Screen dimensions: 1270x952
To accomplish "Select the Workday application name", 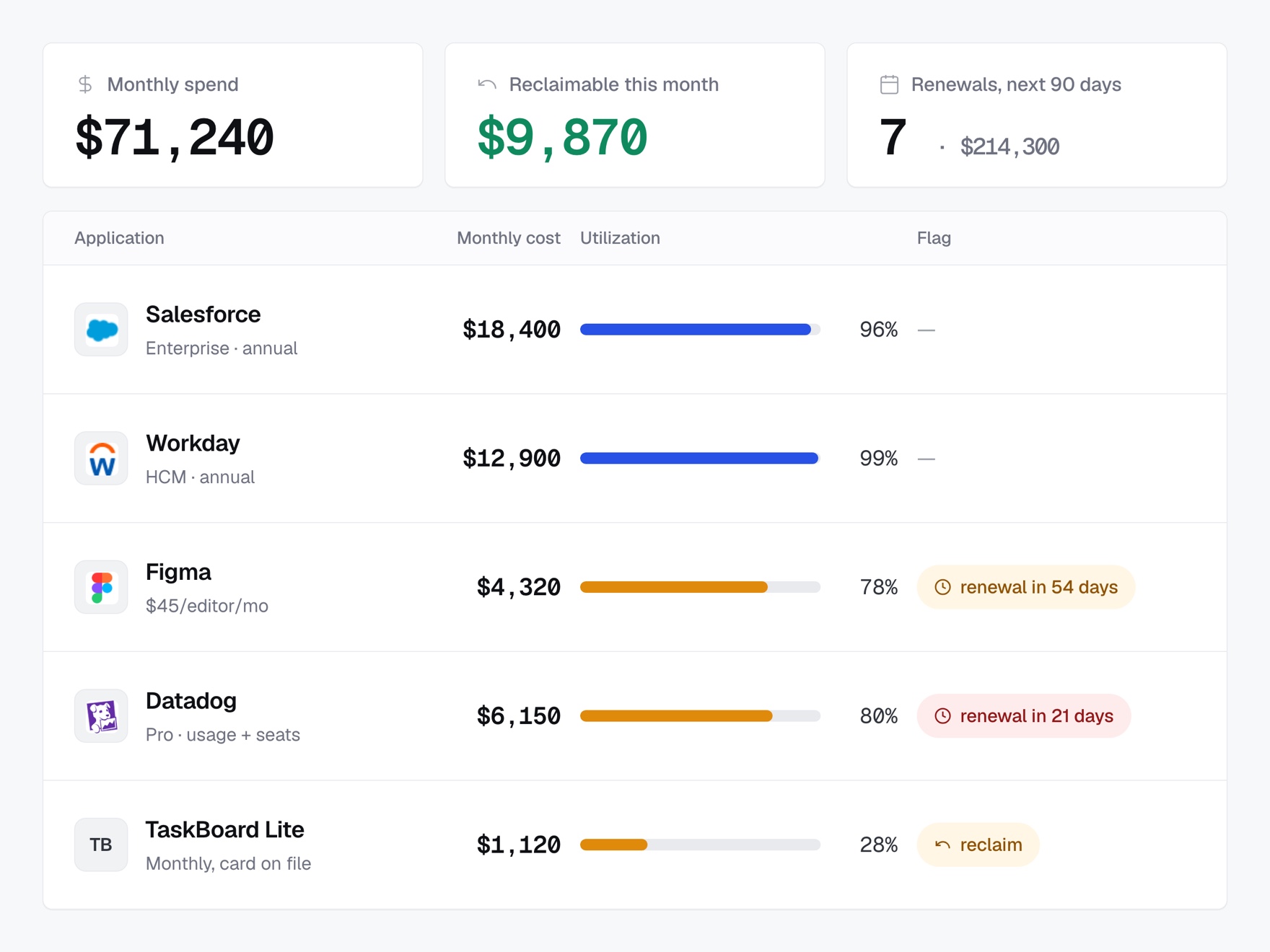I will [193, 444].
